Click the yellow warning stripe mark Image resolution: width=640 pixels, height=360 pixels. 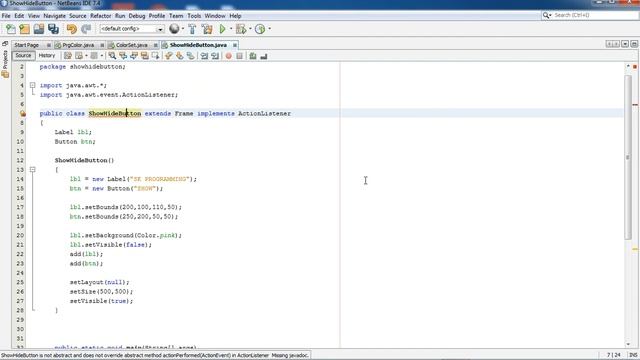[x=635, y=249]
